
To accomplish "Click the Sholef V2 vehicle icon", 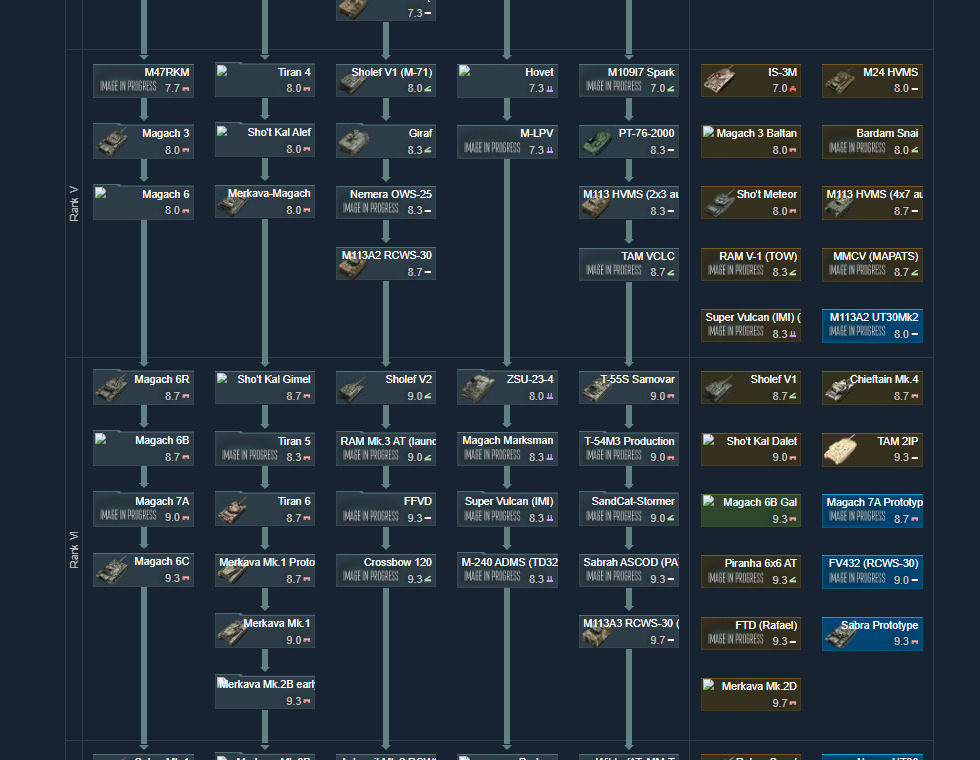I will point(352,389).
